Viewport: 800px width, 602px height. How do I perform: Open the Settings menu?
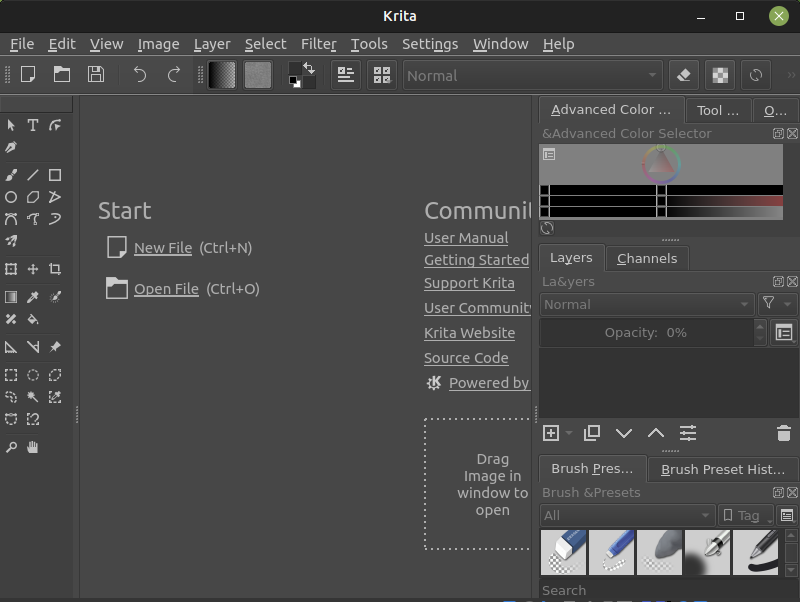tap(430, 44)
